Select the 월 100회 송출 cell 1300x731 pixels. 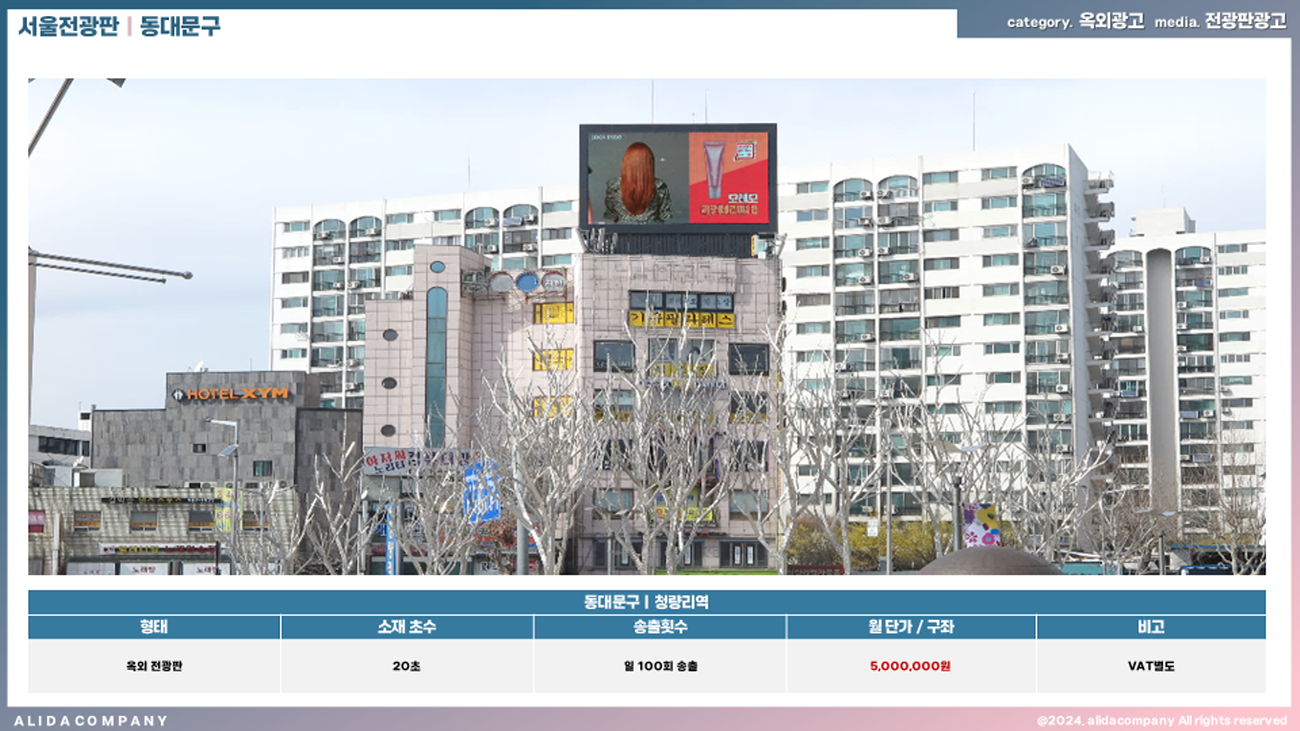pyautogui.click(x=659, y=666)
